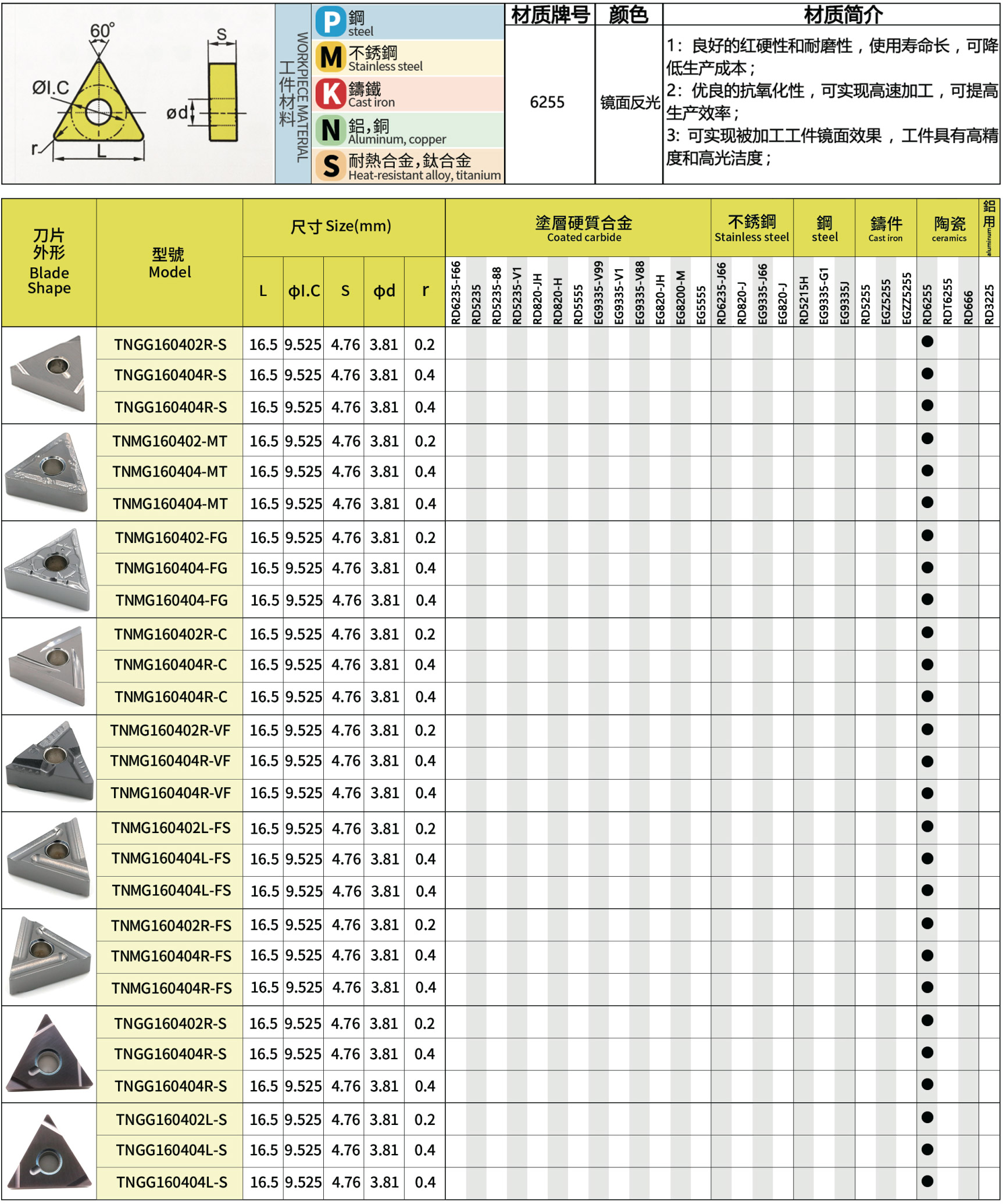The width and height of the screenshot is (1003, 1204).
Task: Click the red K cast iron icon
Action: [331, 94]
